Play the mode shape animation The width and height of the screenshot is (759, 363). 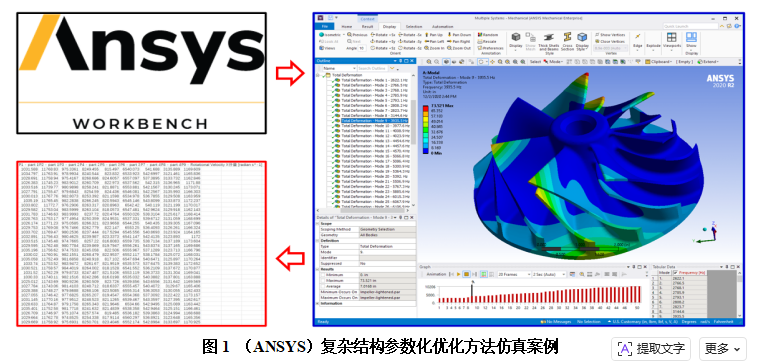[x=458, y=274]
